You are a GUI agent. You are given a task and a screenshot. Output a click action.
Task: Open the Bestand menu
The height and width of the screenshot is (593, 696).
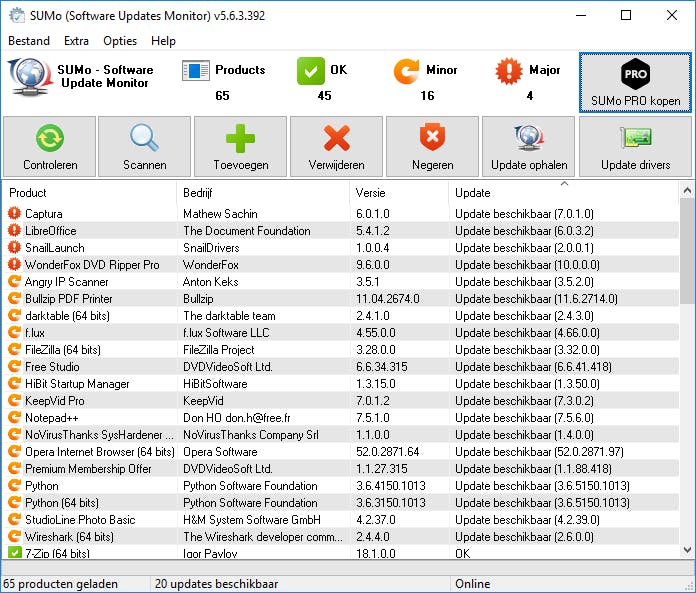coord(29,41)
